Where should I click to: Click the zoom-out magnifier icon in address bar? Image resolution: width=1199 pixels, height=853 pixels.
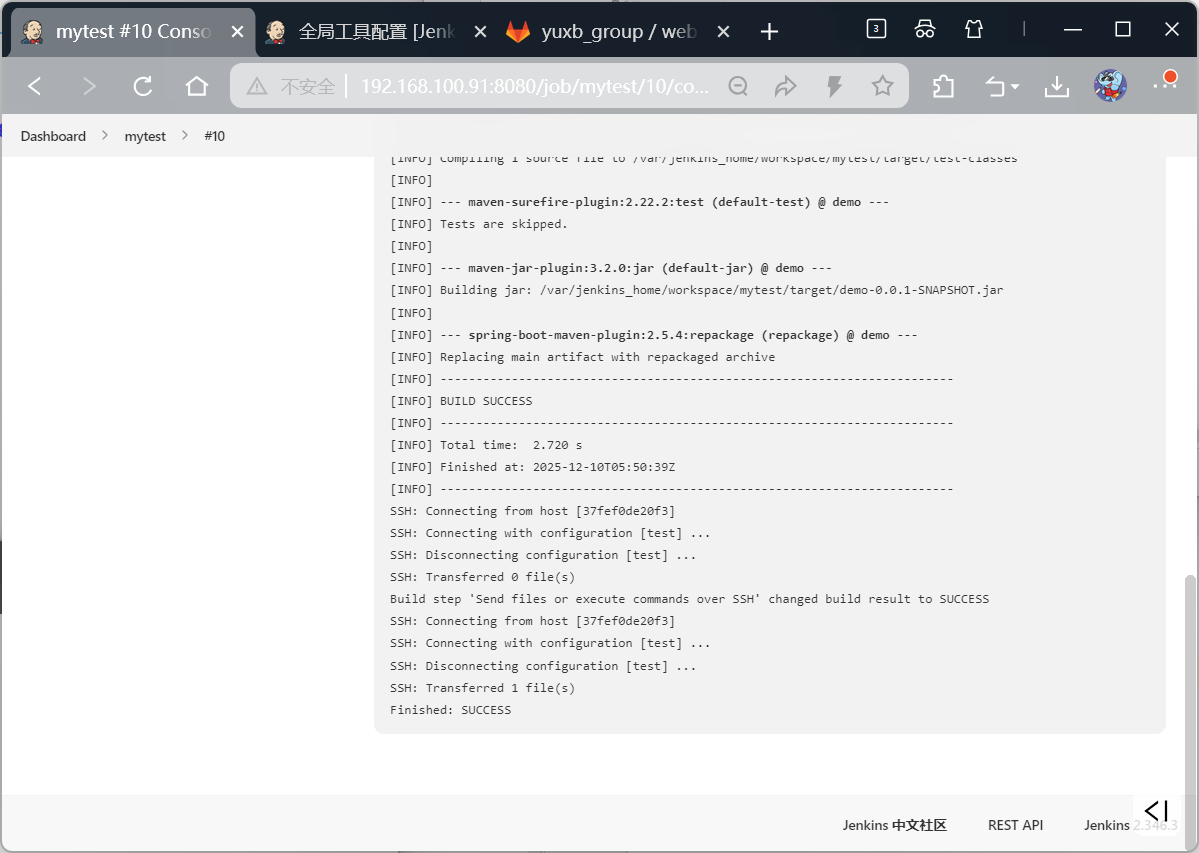pyautogui.click(x=738, y=86)
